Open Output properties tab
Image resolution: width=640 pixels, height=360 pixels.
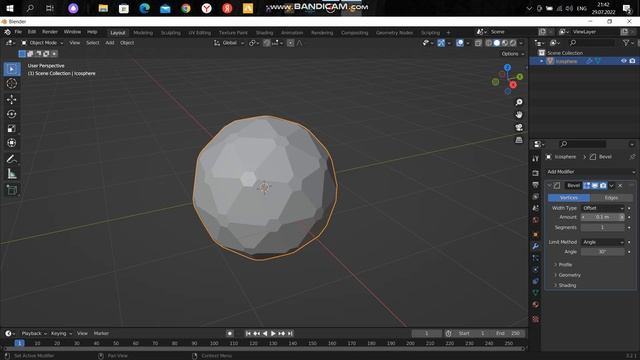[535, 185]
